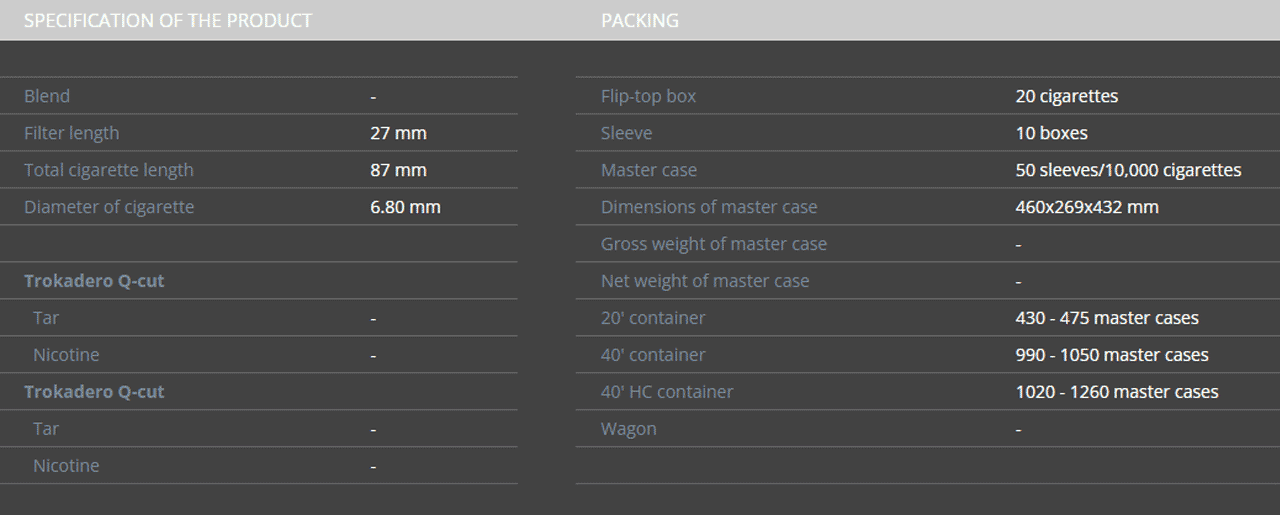The height and width of the screenshot is (515, 1280).
Task: Select Nicotine label under second Trokadero Q-cut
Action: point(66,466)
